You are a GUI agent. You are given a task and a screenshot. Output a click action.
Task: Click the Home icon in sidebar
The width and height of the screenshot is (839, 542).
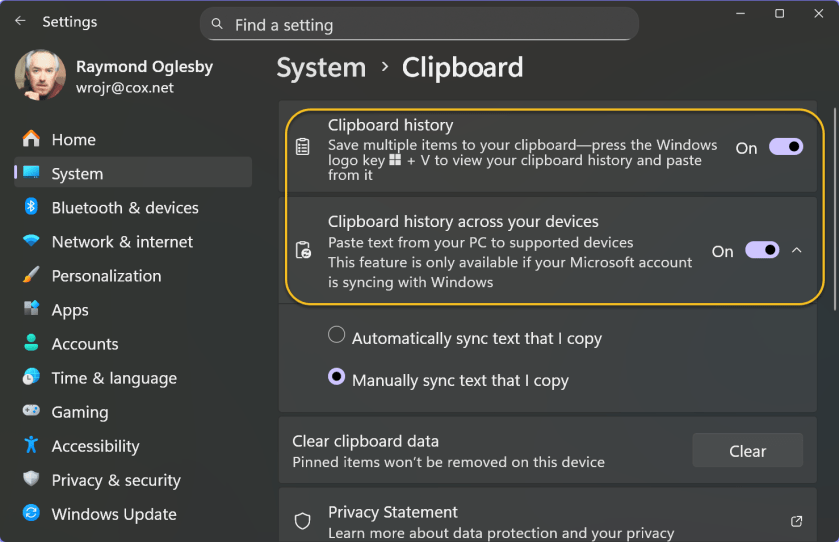pos(31,139)
